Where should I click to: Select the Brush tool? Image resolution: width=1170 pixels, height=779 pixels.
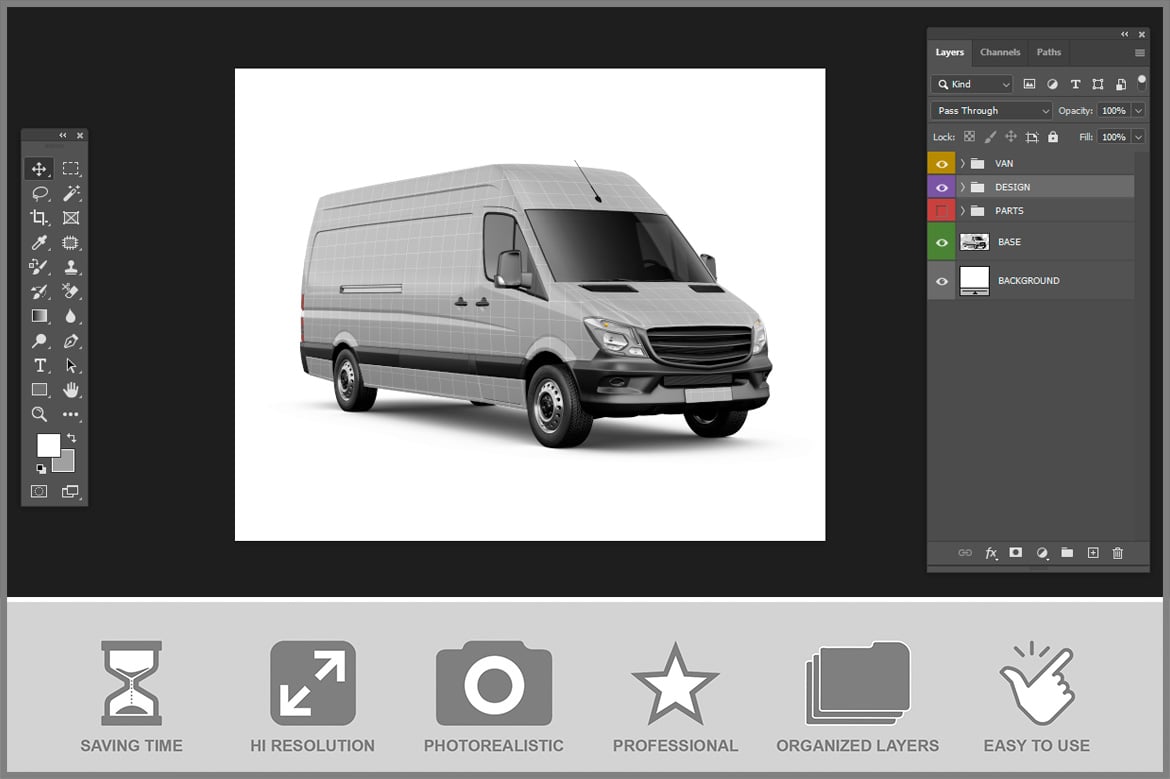[x=39, y=266]
